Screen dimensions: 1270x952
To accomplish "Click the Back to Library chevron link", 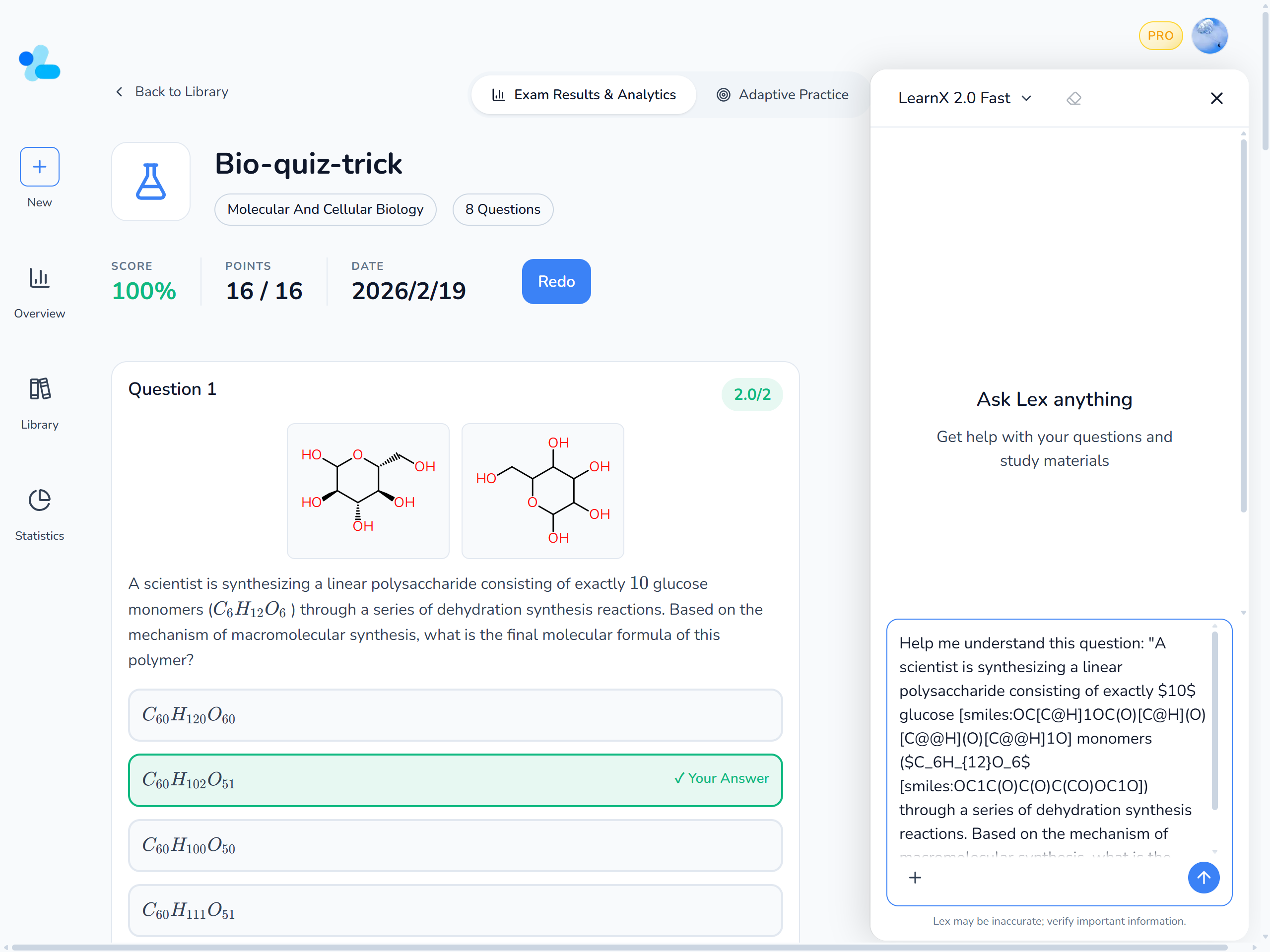I will 172,92.
